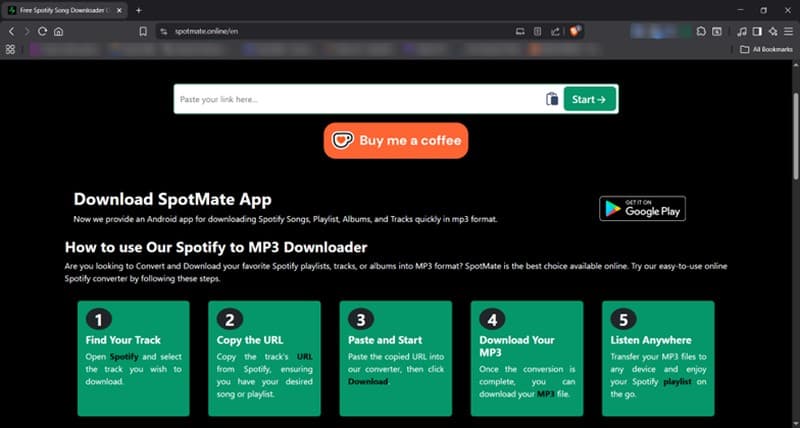Select the Free Spotify Song Downloader tab
The image size is (800, 428).
[65, 10]
